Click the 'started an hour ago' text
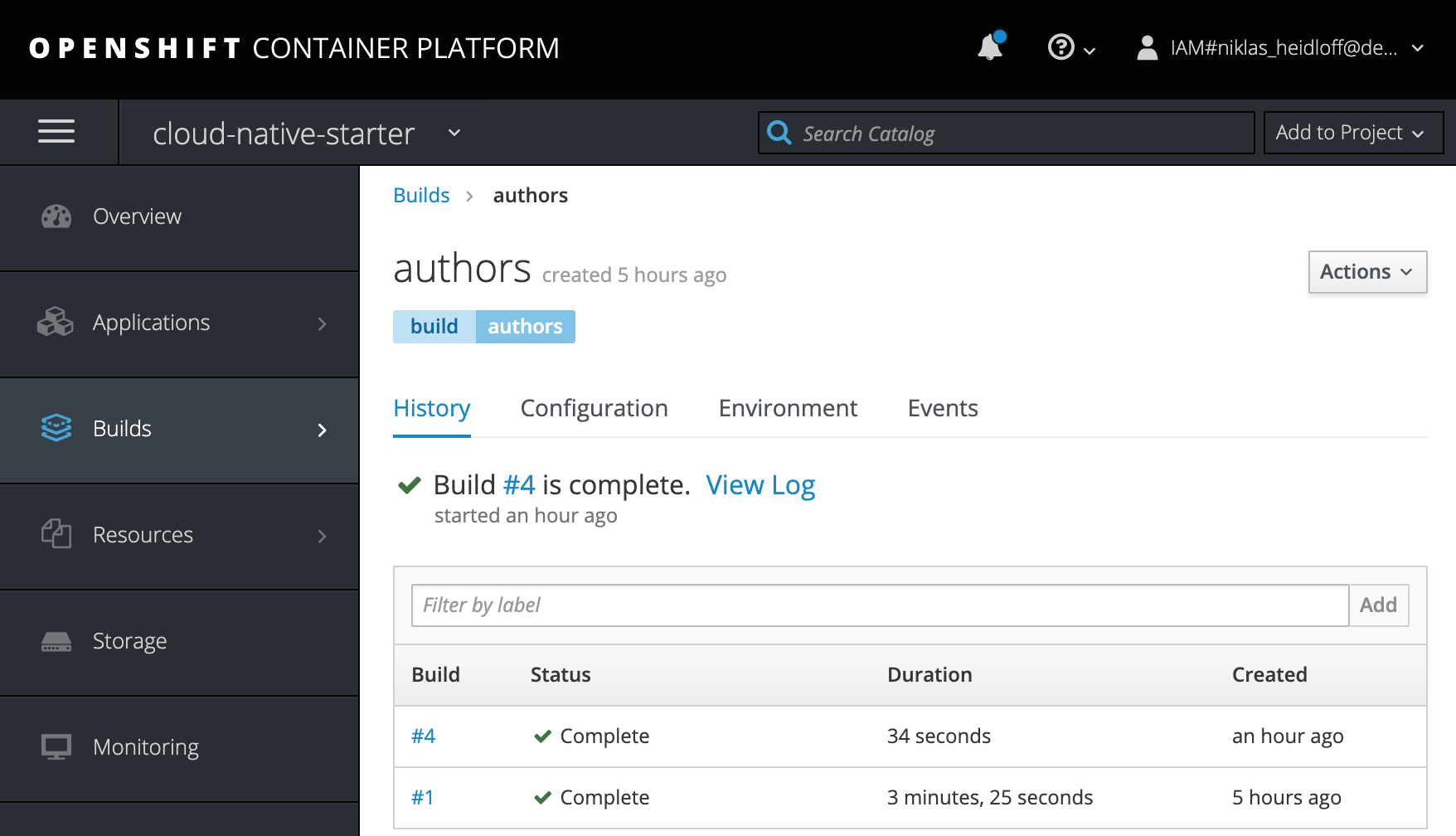Viewport: 1456px width, 836px height. 526,516
